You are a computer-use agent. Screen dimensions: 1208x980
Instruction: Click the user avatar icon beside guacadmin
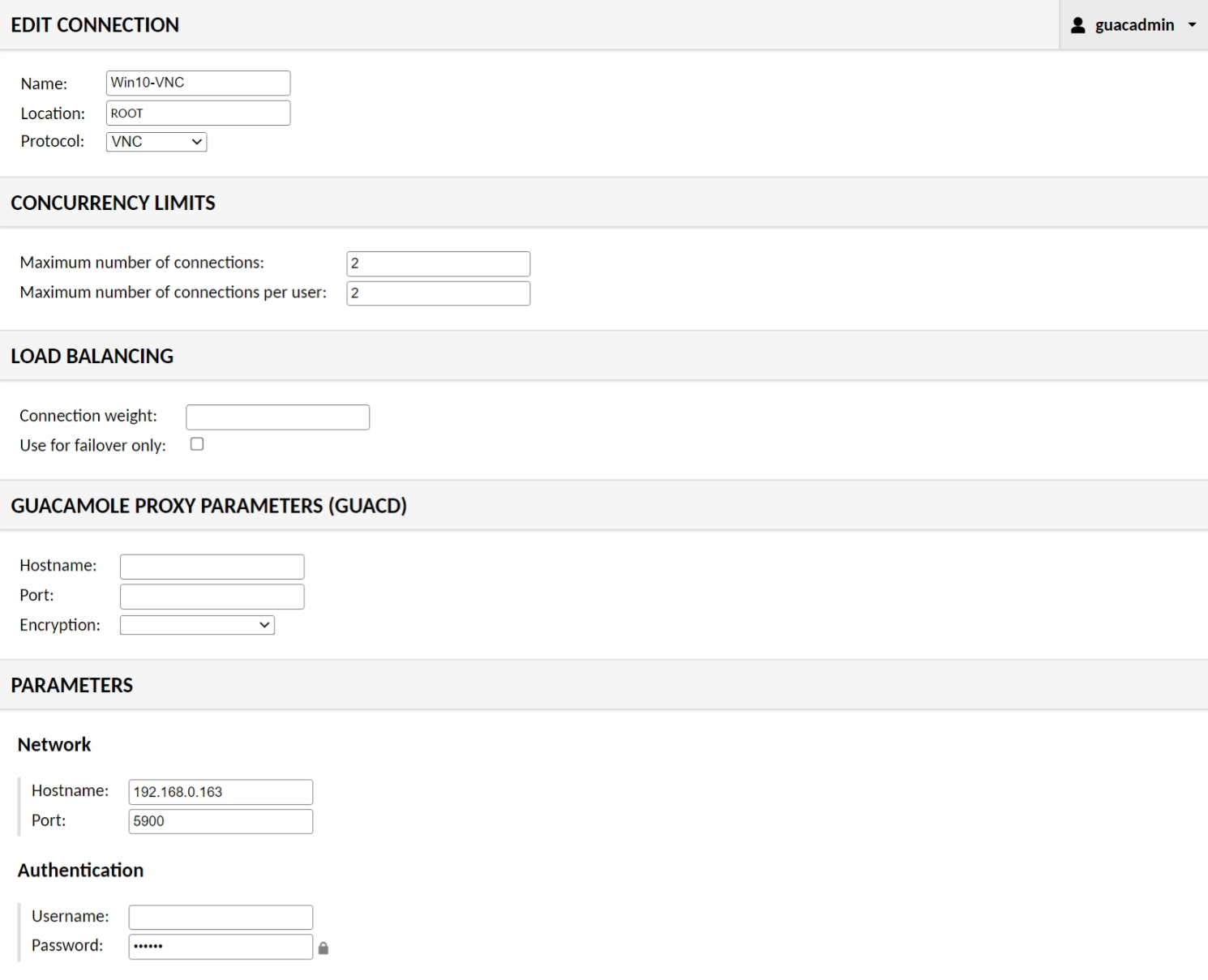(1077, 25)
